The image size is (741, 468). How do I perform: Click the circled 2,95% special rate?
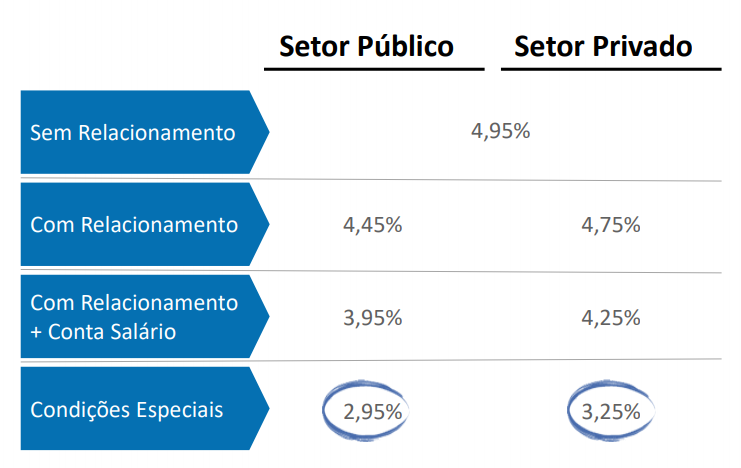pyautogui.click(x=372, y=411)
